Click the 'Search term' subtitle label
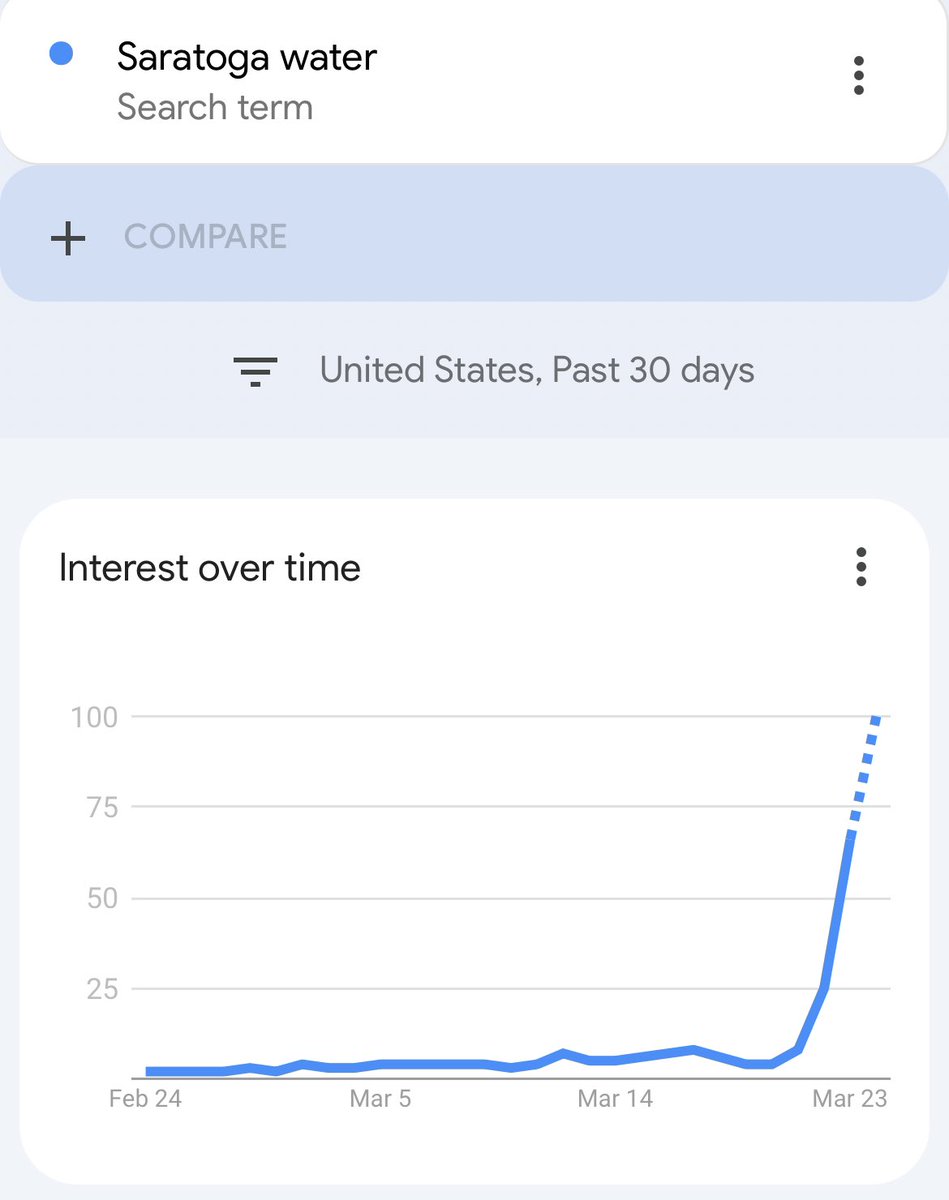Image resolution: width=949 pixels, height=1200 pixels. pos(214,107)
